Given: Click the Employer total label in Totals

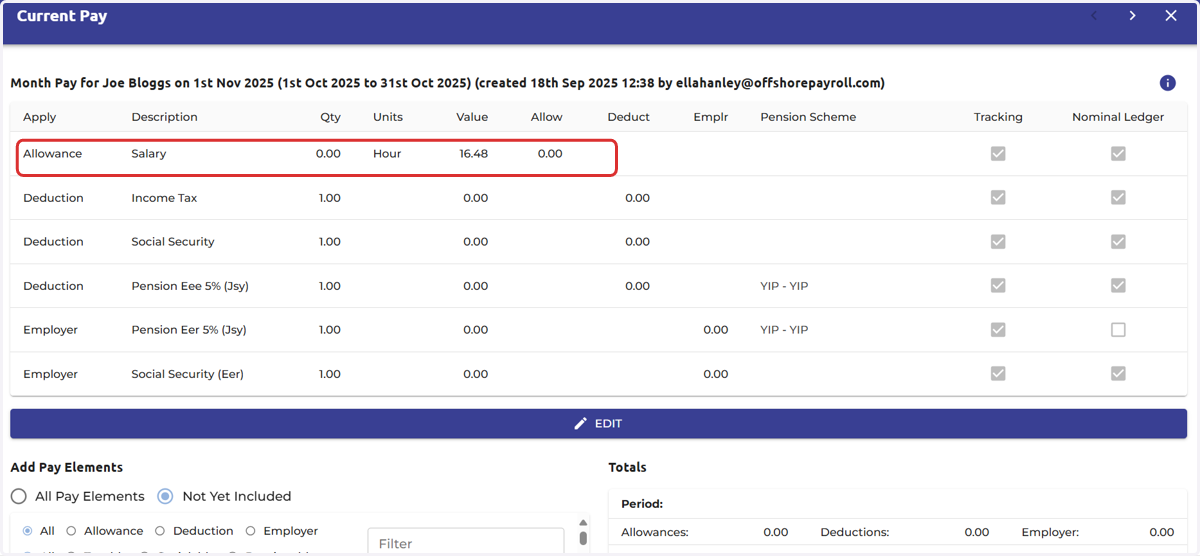Looking at the screenshot, I should pyautogui.click(x=1049, y=532).
